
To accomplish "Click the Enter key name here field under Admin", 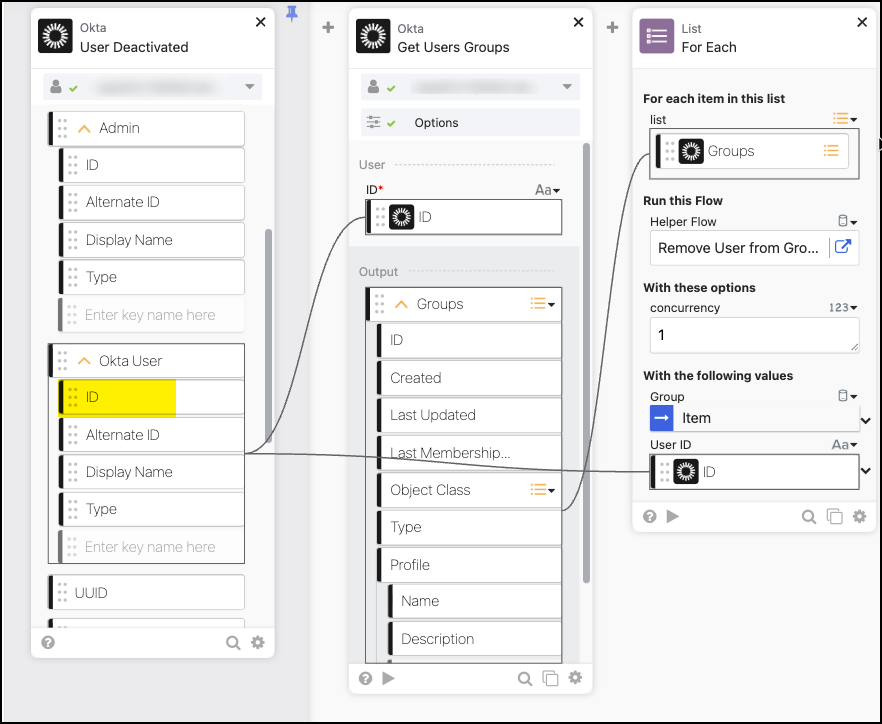I will click(x=151, y=314).
